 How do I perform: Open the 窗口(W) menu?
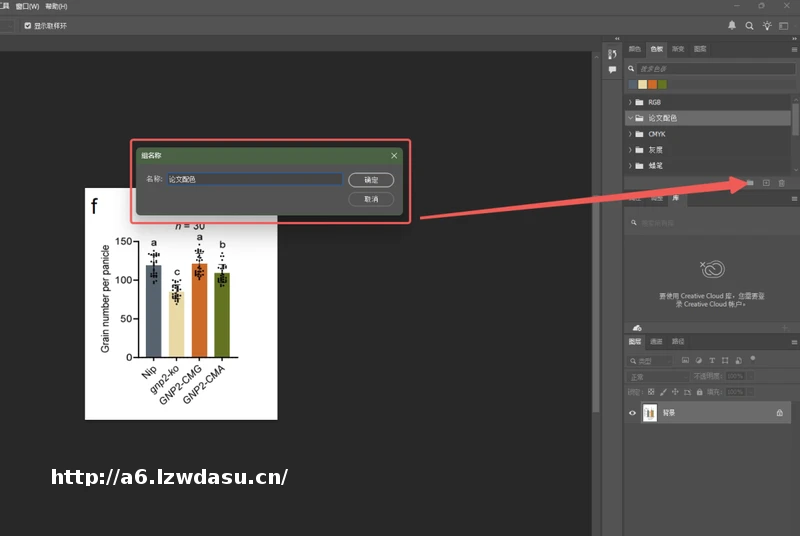point(27,6)
